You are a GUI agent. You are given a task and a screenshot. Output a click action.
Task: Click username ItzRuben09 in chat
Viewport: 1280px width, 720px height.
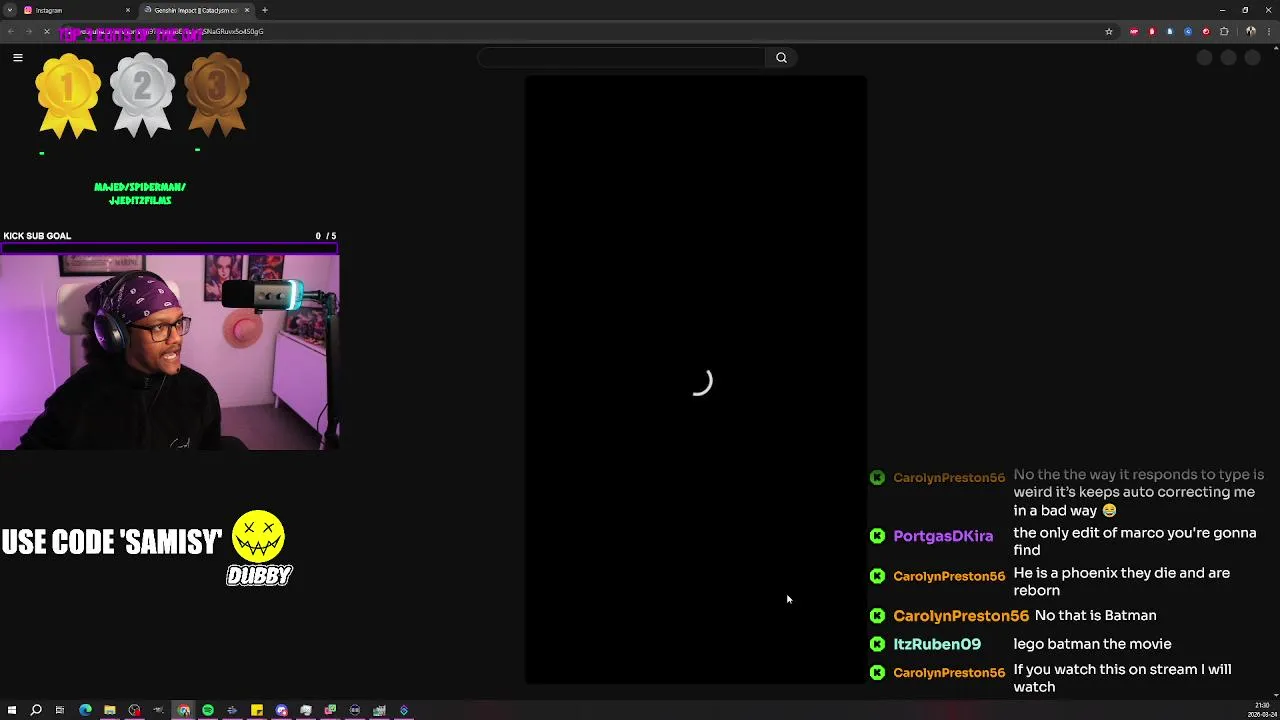tap(937, 644)
